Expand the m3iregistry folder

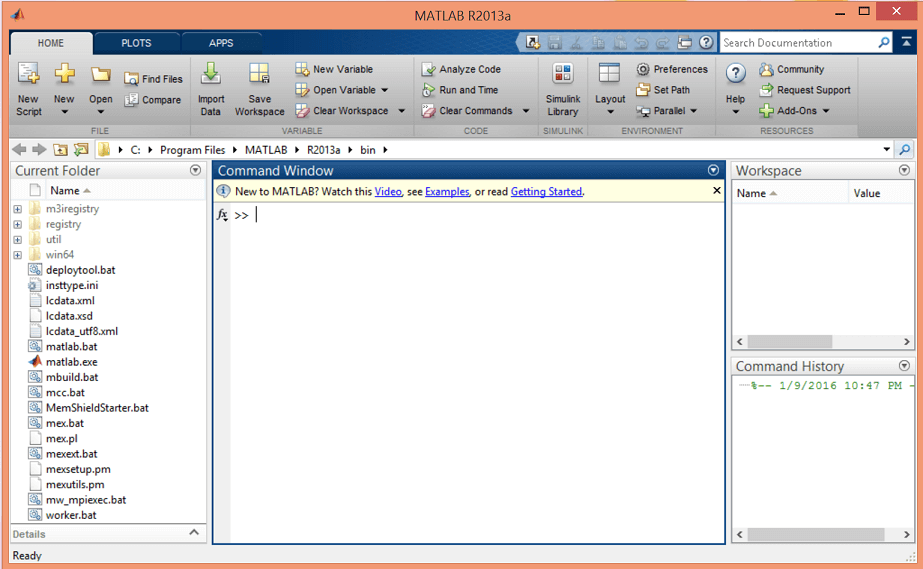[18, 209]
